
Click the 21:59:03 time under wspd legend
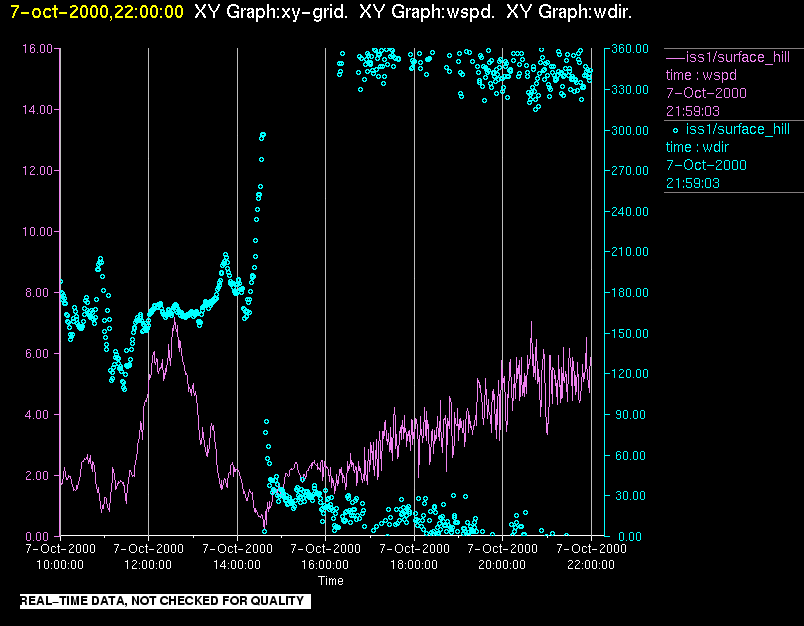(693, 111)
